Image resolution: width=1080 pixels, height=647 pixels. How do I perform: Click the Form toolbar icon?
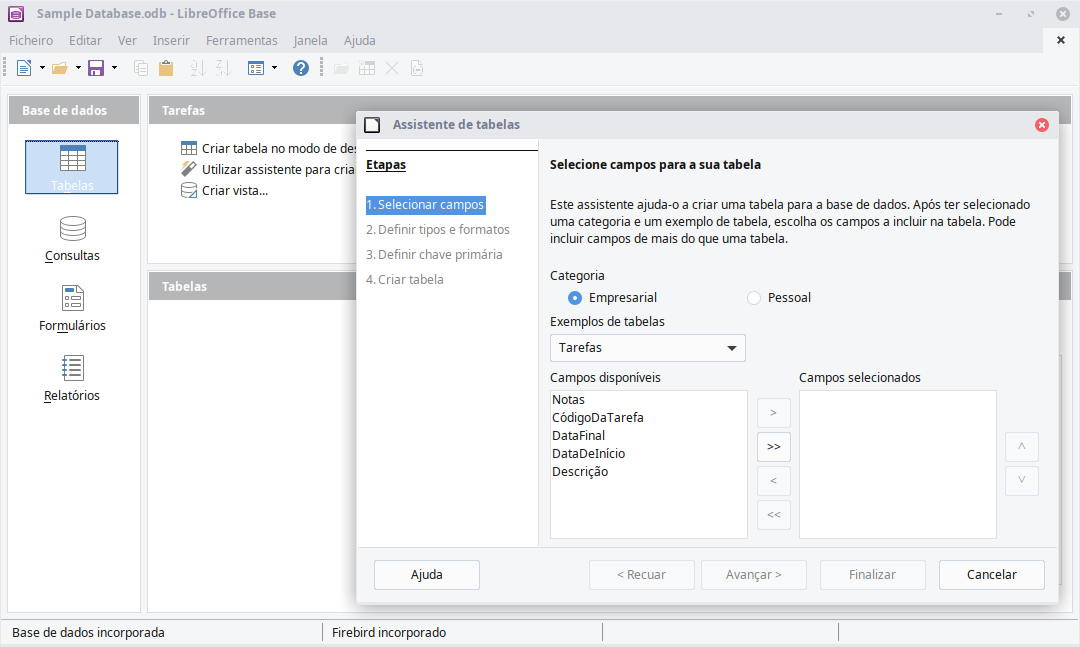pyautogui.click(x=255, y=68)
